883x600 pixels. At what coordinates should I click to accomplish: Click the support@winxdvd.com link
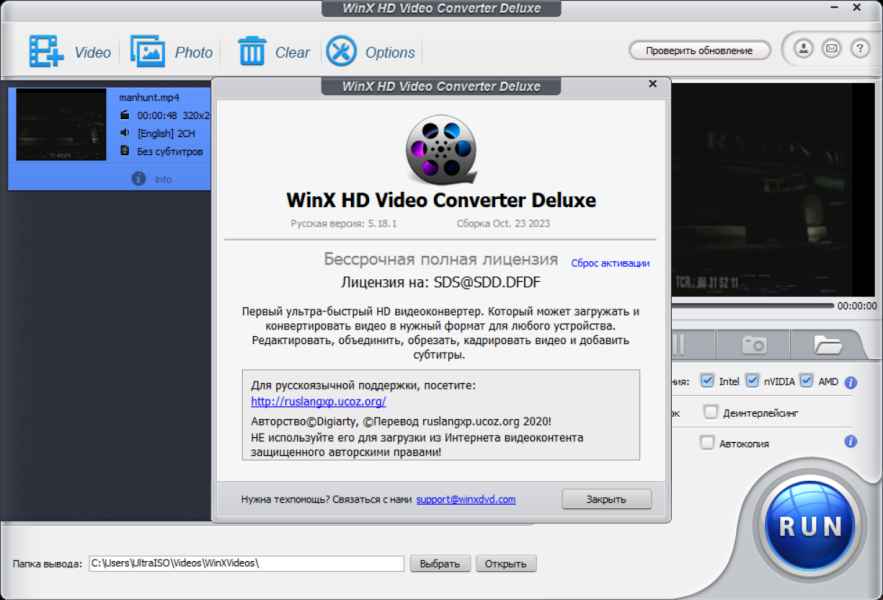pyautogui.click(x=466, y=499)
